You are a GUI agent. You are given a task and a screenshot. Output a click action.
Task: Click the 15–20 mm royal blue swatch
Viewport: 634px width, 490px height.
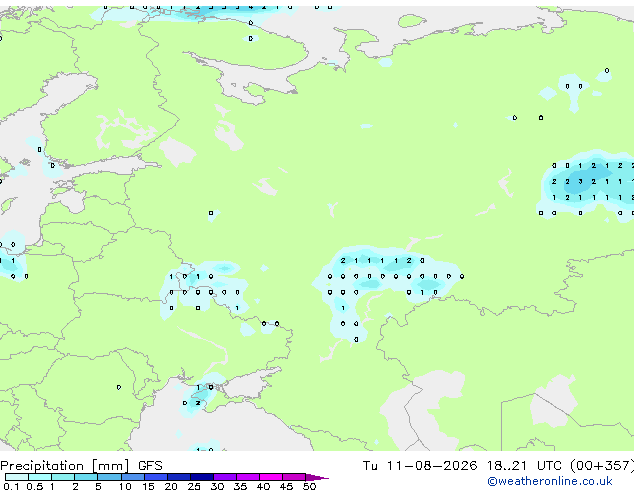click(x=155, y=477)
